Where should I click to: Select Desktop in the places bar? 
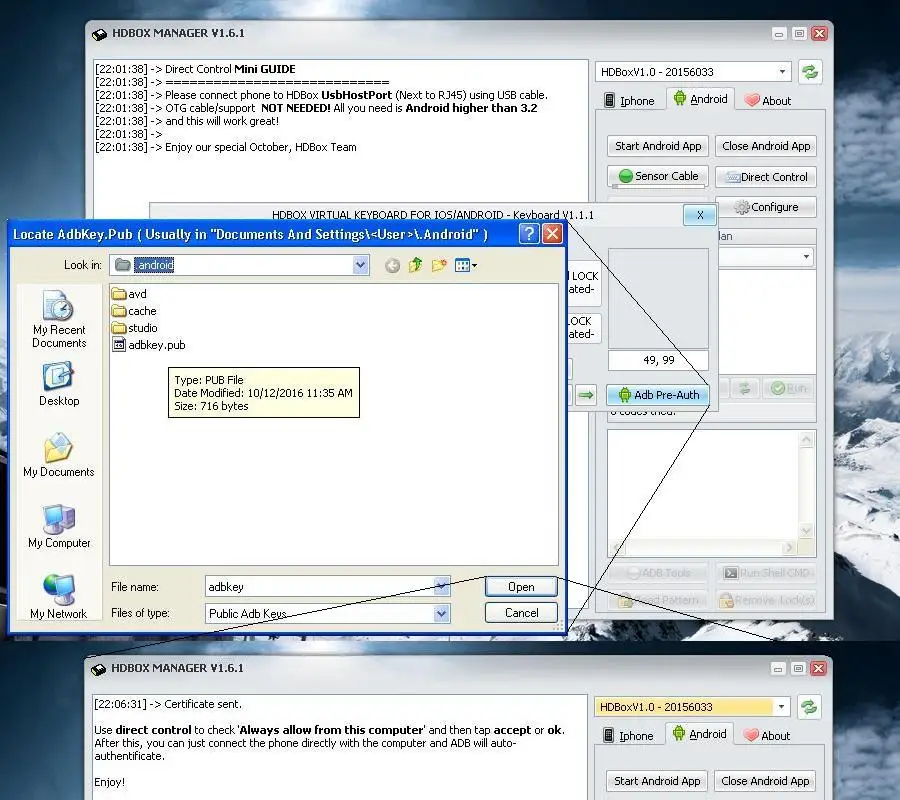pyautogui.click(x=59, y=383)
